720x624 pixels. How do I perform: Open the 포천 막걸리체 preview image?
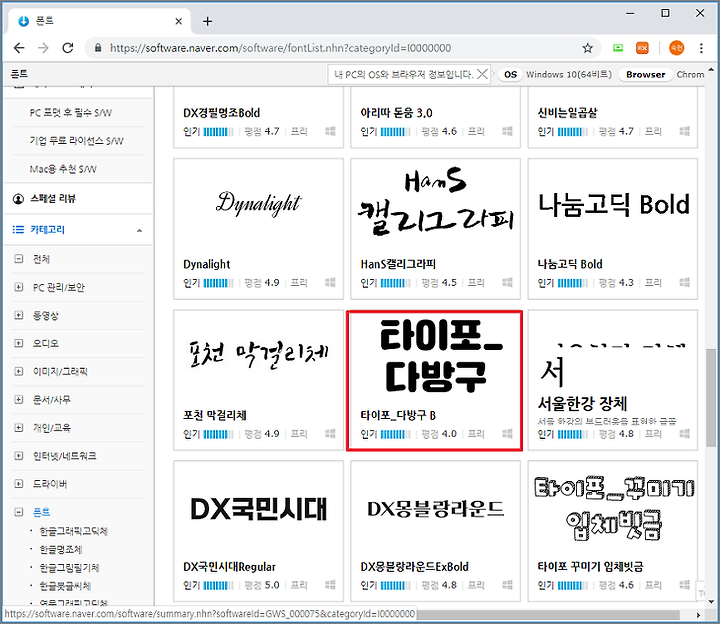tap(259, 354)
